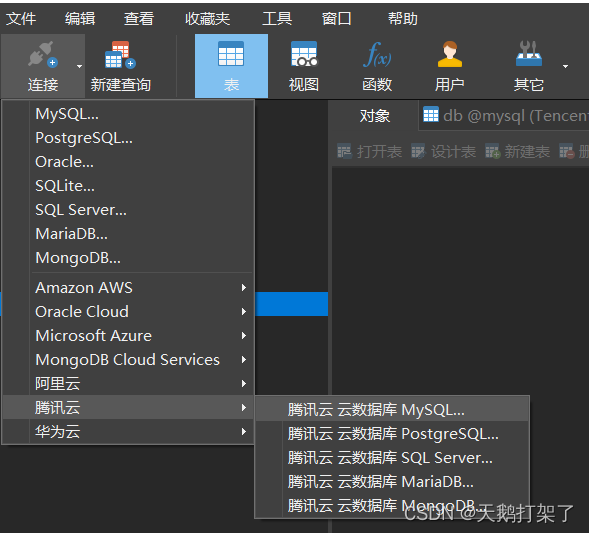The image size is (589, 533).
Task: Click the 打开表 open table icon
Action: [x=344, y=151]
